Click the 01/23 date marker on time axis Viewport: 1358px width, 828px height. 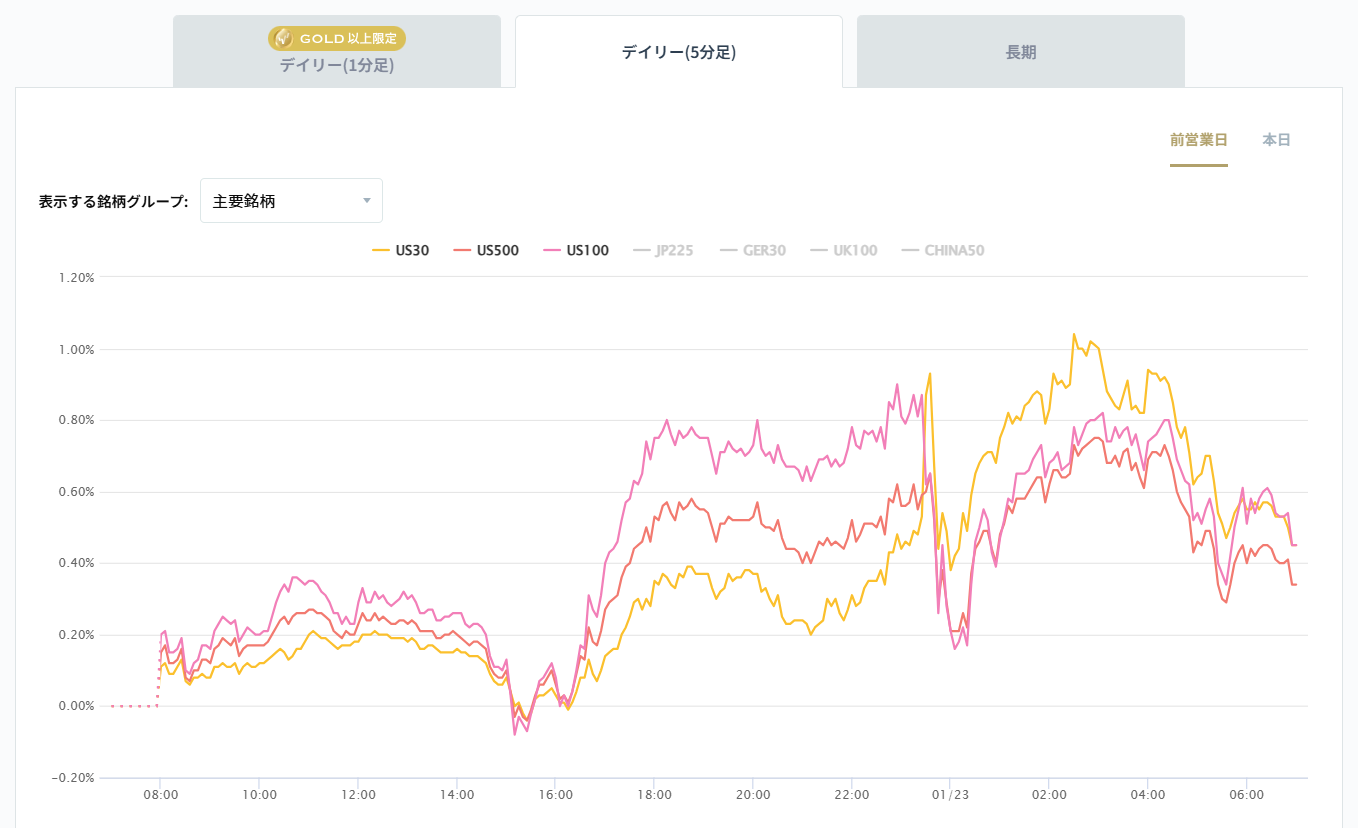pyautogui.click(x=949, y=796)
